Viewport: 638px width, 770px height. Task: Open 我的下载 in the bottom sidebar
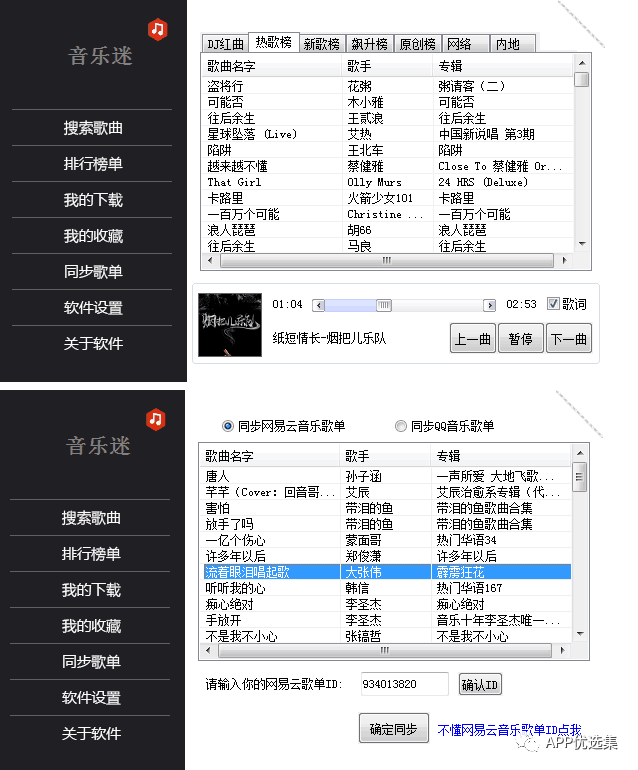tap(91, 590)
